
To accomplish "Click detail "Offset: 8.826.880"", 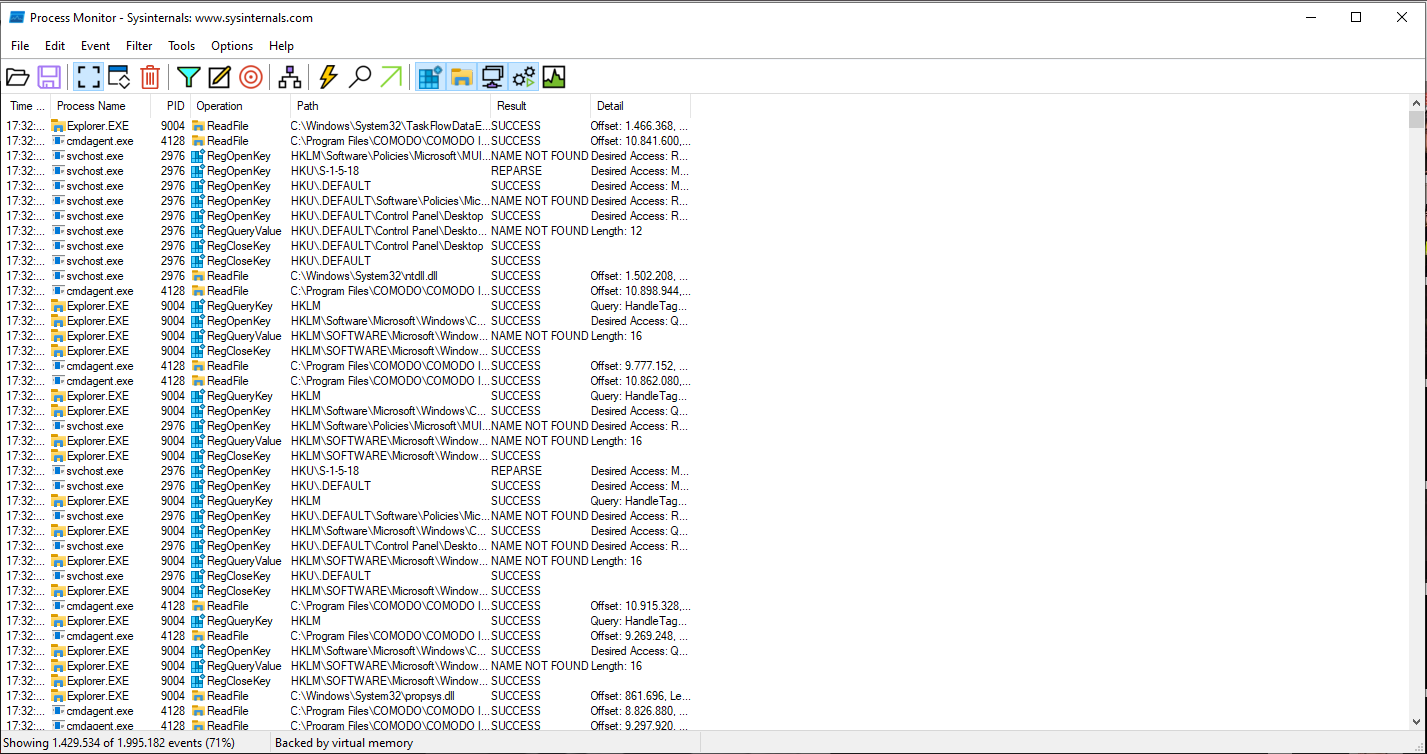I will [639, 711].
